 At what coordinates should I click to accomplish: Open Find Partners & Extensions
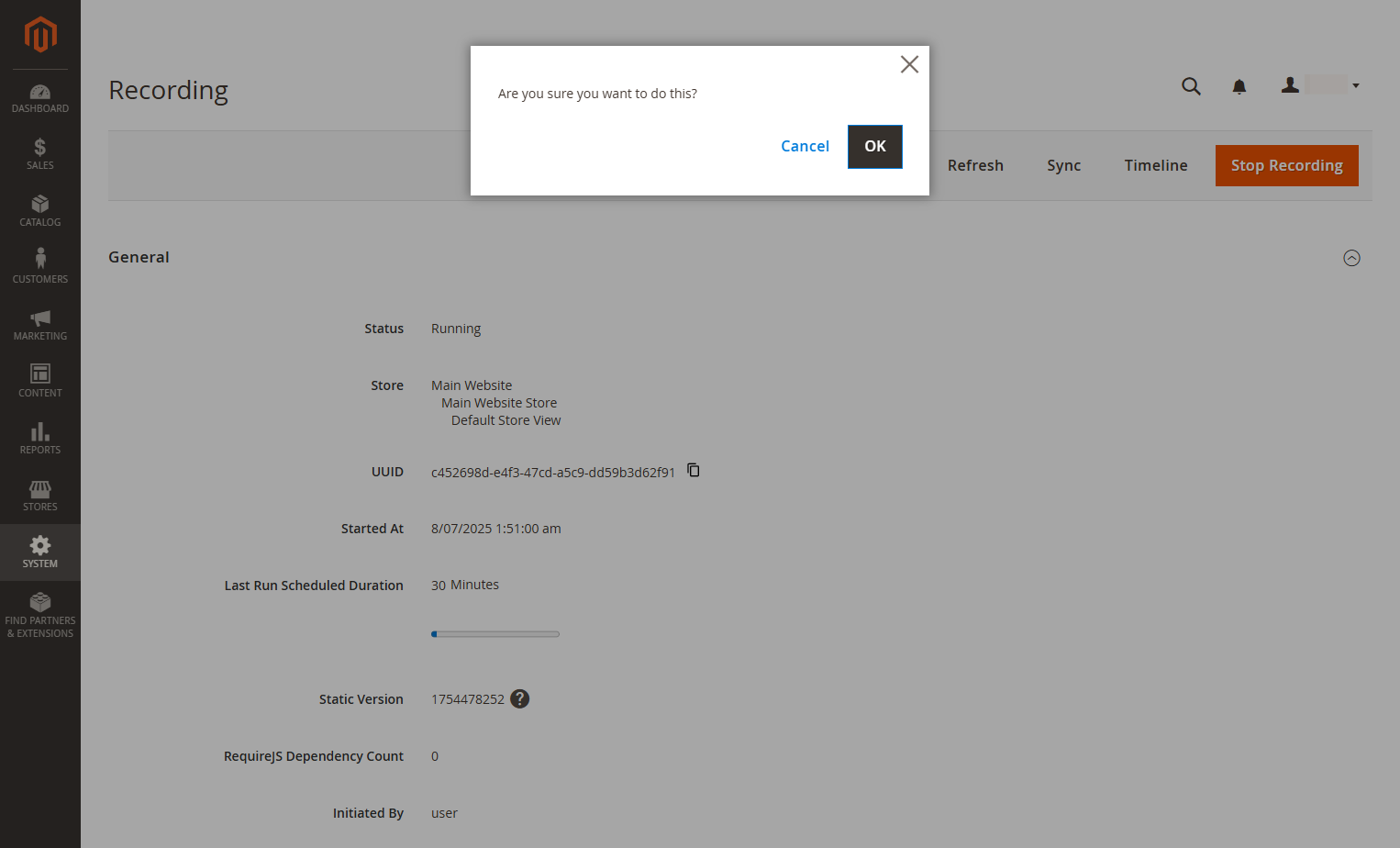click(x=40, y=615)
